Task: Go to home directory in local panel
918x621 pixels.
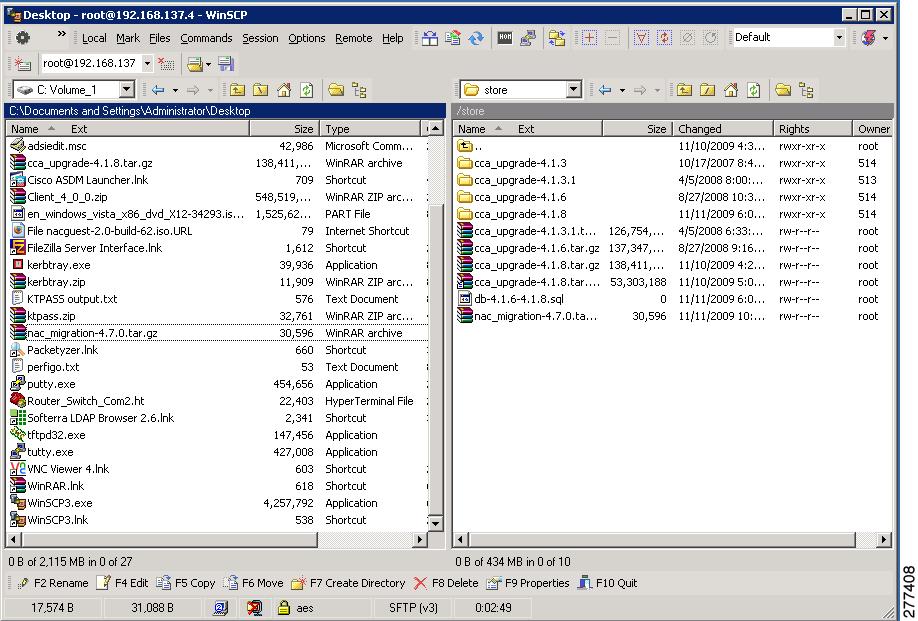Action: point(284,90)
